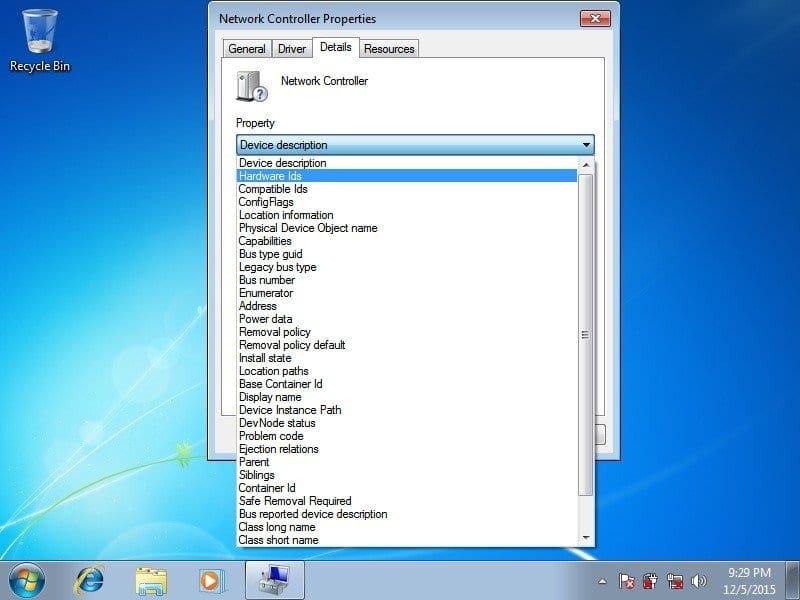800x600 pixels.
Task: Open the Action Center flag icon
Action: click(x=627, y=581)
